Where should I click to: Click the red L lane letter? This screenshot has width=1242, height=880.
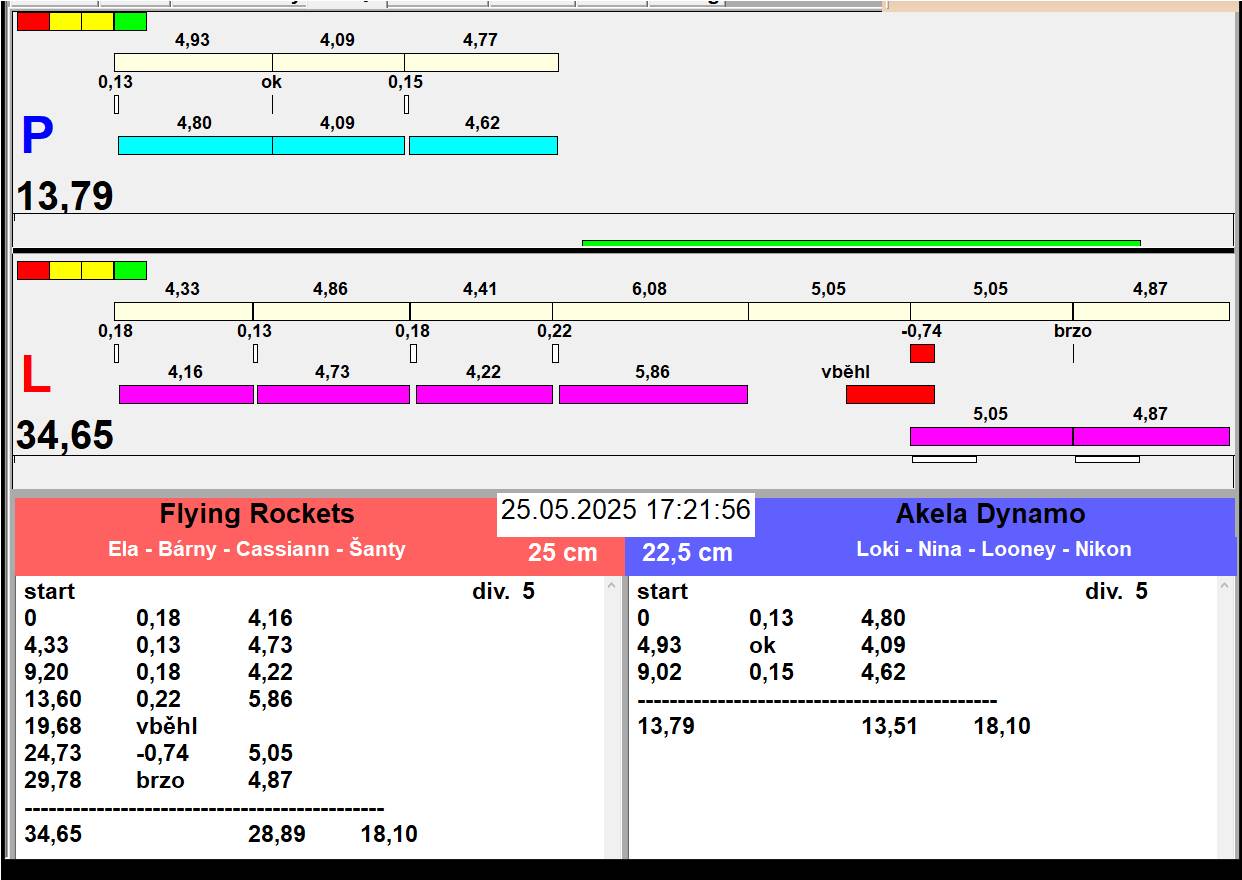point(35,376)
